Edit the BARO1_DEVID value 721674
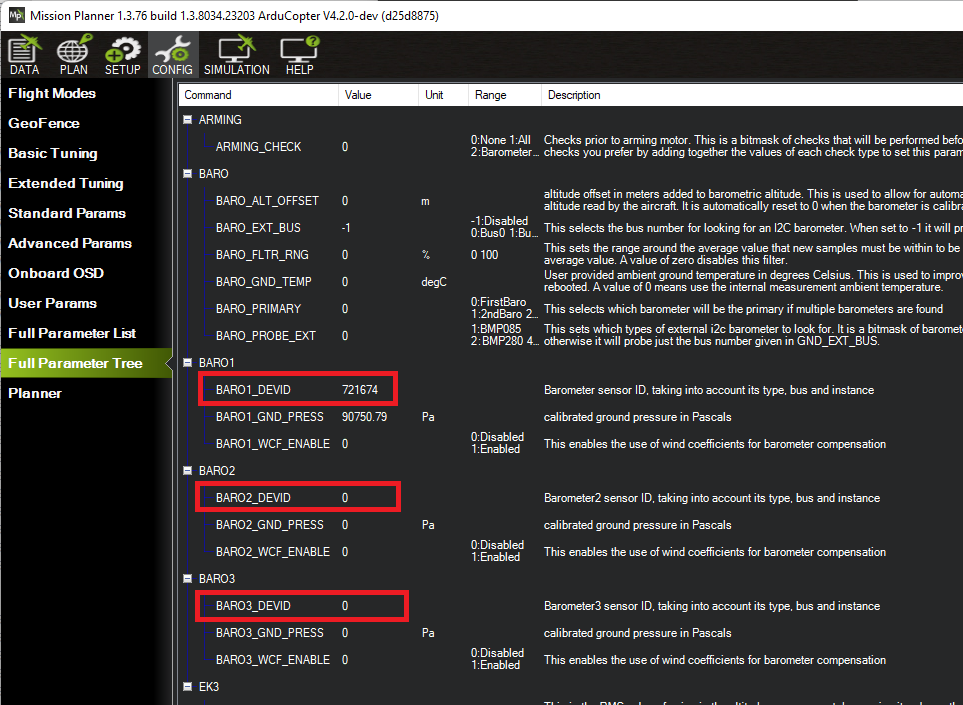Image resolution: width=963 pixels, height=705 pixels. coord(360,390)
